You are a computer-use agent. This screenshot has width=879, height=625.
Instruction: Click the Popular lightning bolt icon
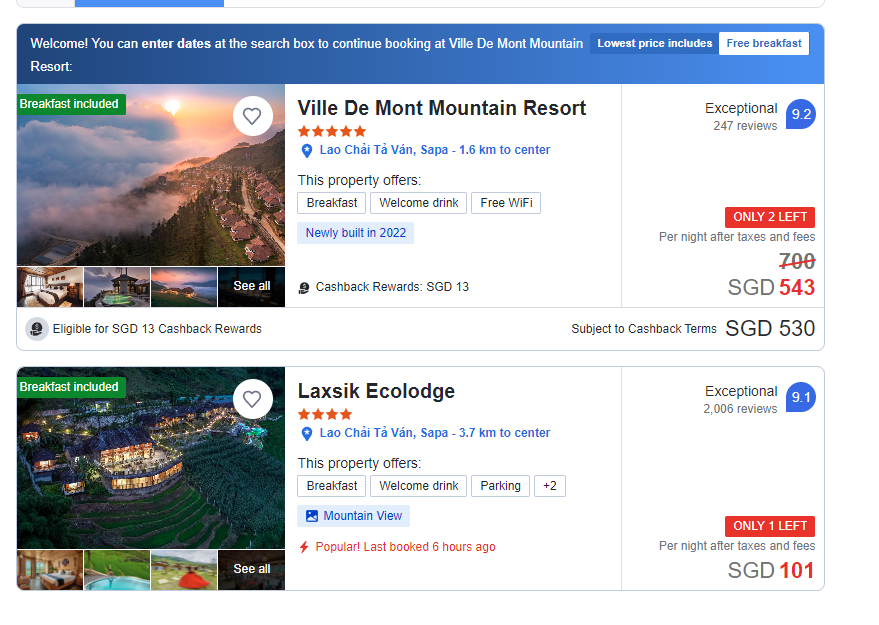point(304,547)
